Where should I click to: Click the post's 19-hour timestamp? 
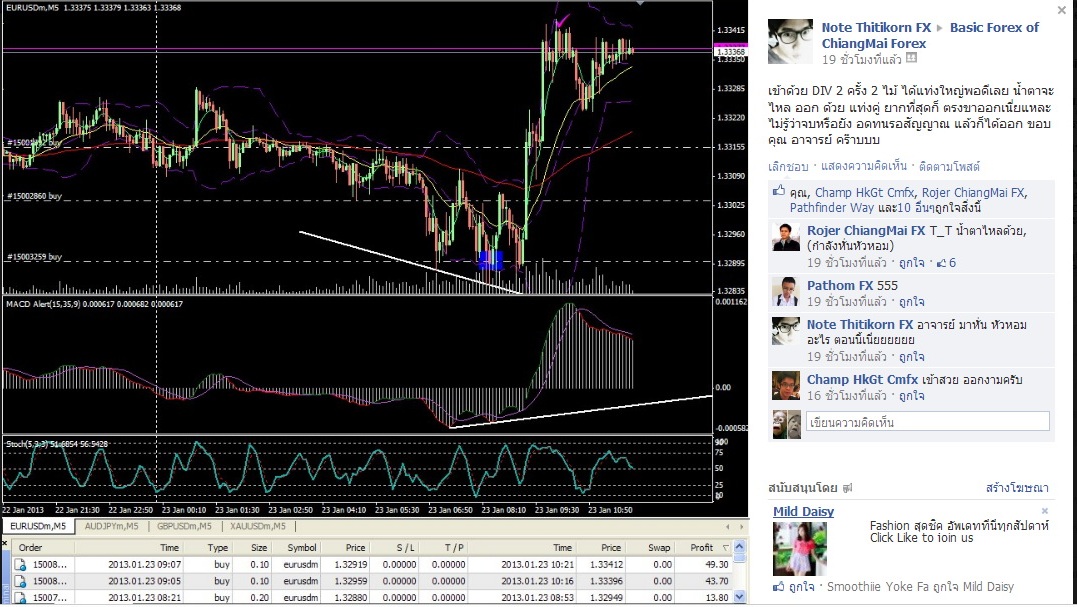861,60
